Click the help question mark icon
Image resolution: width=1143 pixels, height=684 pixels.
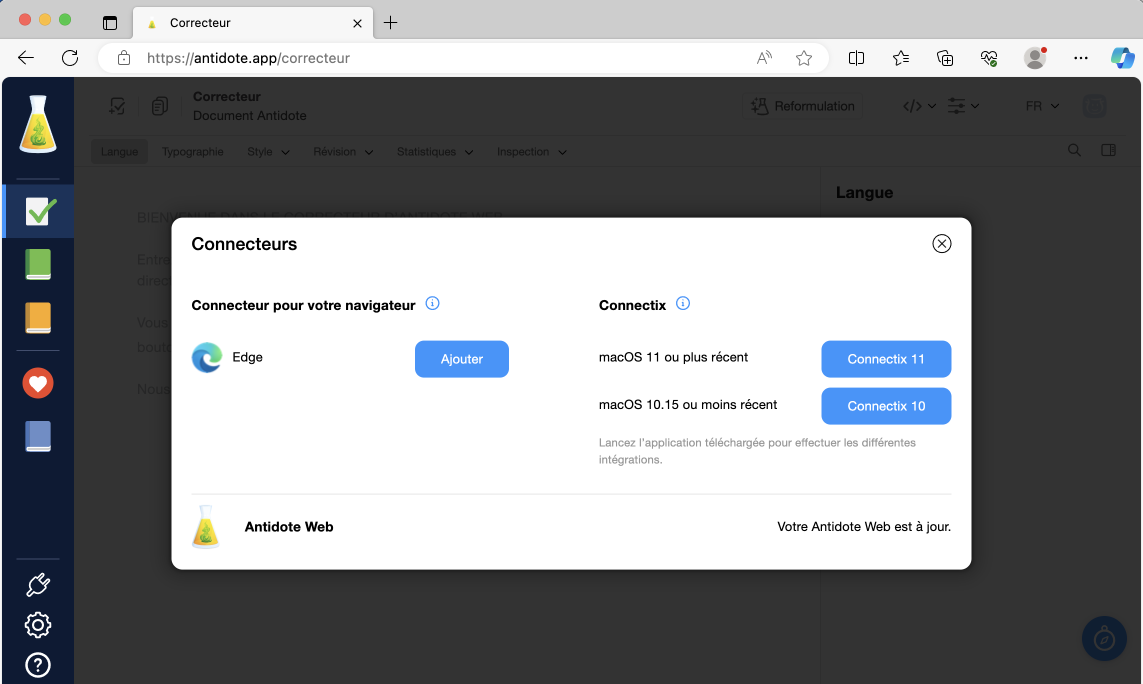[x=38, y=664]
